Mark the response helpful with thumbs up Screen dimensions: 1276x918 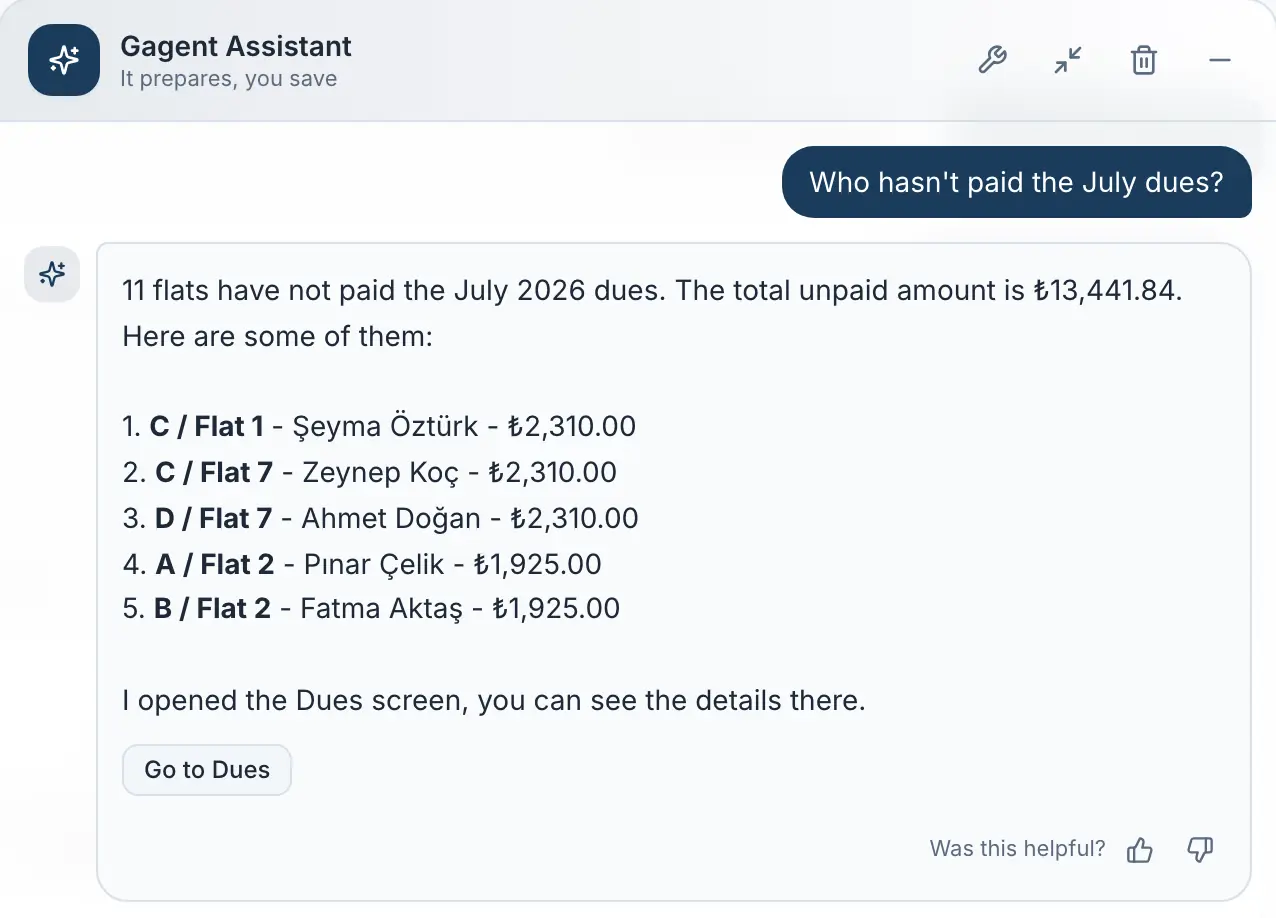pyautogui.click(x=1140, y=850)
